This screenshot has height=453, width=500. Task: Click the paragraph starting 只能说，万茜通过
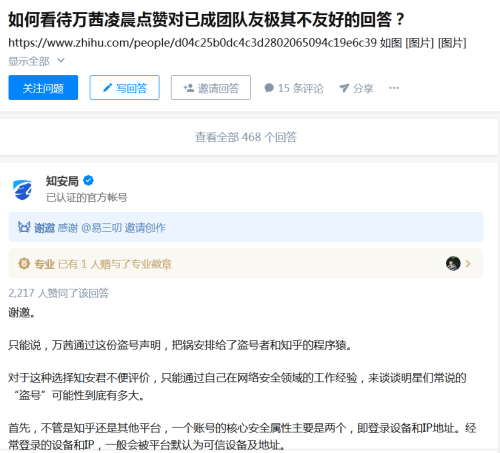tap(180, 345)
